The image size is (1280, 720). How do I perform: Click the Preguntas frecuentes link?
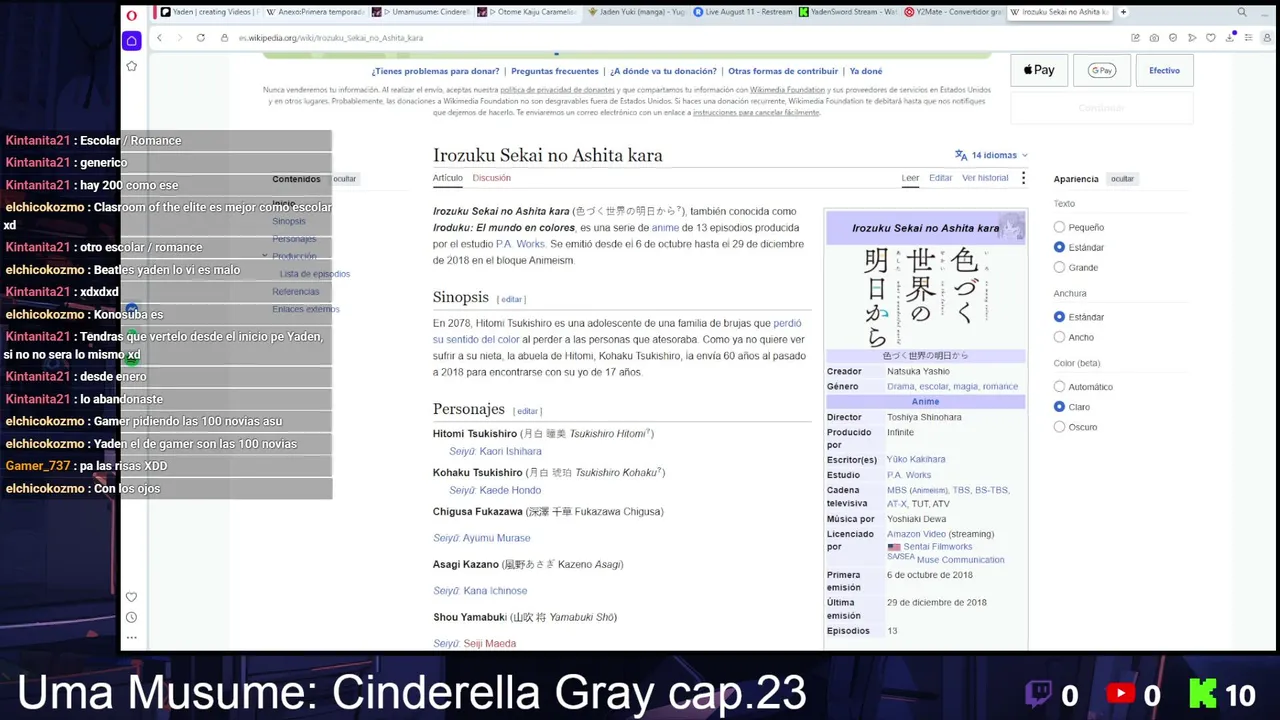pyautogui.click(x=555, y=71)
